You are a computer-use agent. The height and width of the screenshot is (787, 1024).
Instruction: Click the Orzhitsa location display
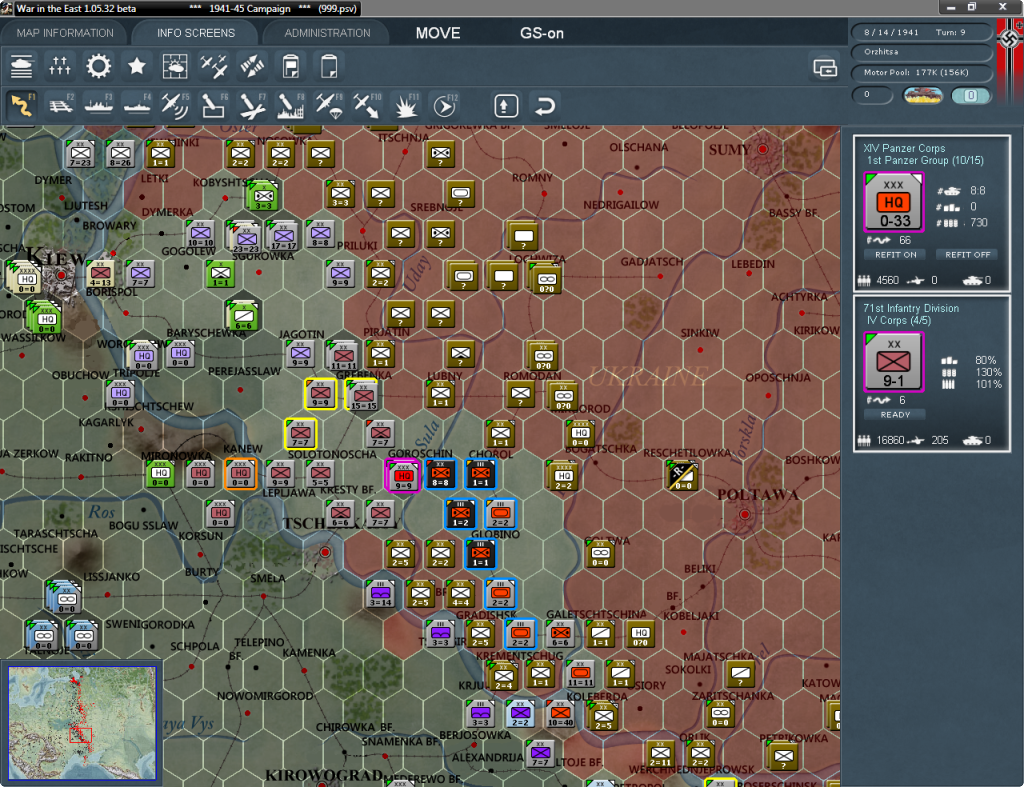(921, 52)
